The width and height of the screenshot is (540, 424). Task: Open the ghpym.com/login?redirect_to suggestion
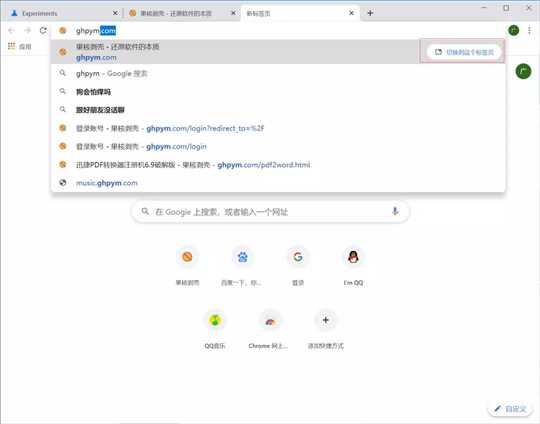(278, 128)
